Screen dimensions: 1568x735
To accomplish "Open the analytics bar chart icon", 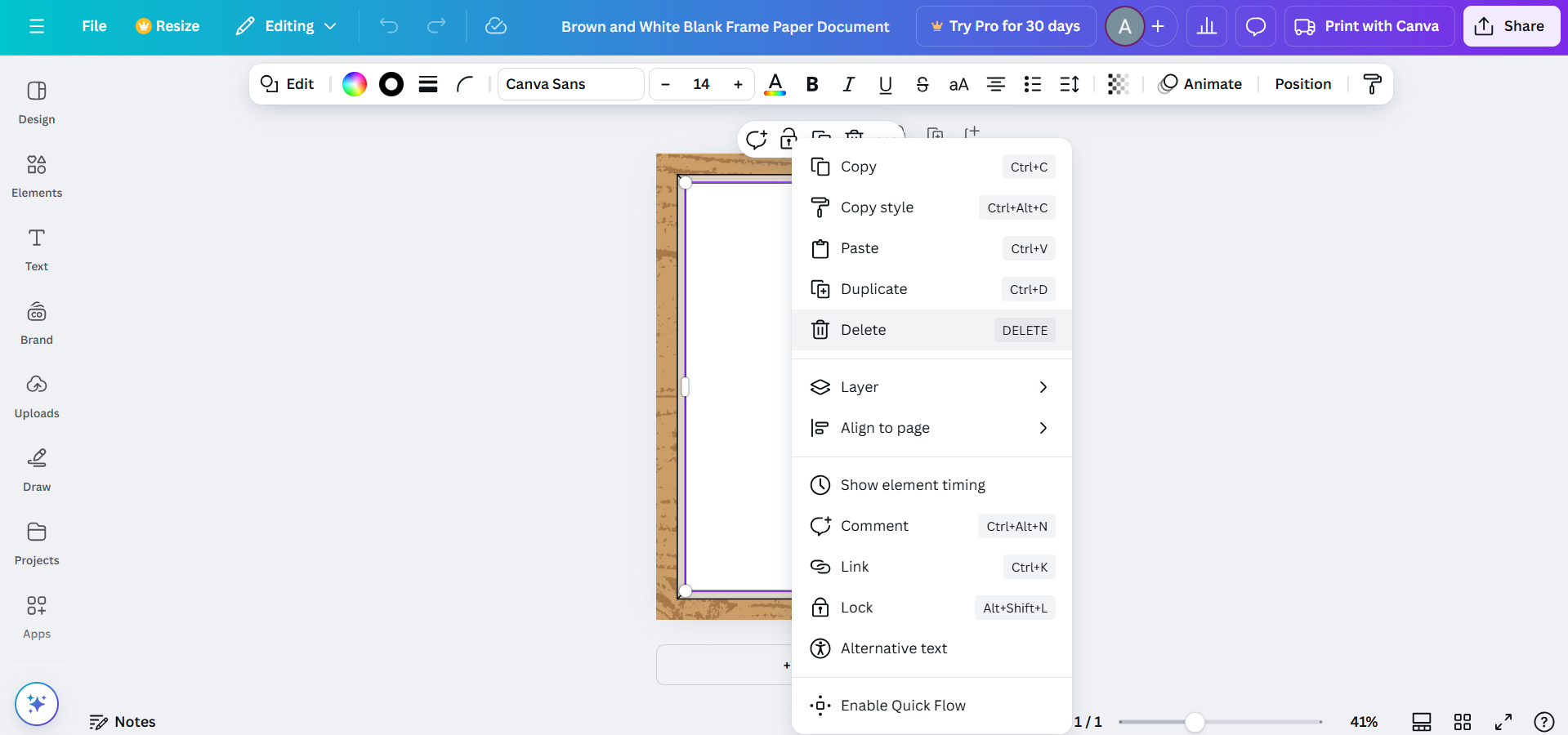I will [x=1206, y=26].
